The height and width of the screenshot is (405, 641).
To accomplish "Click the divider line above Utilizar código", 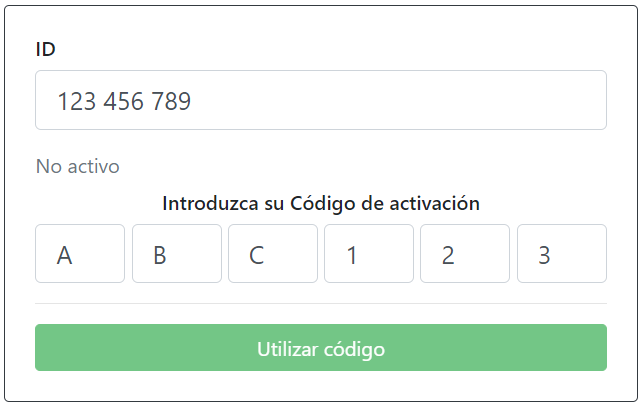I will [x=321, y=303].
